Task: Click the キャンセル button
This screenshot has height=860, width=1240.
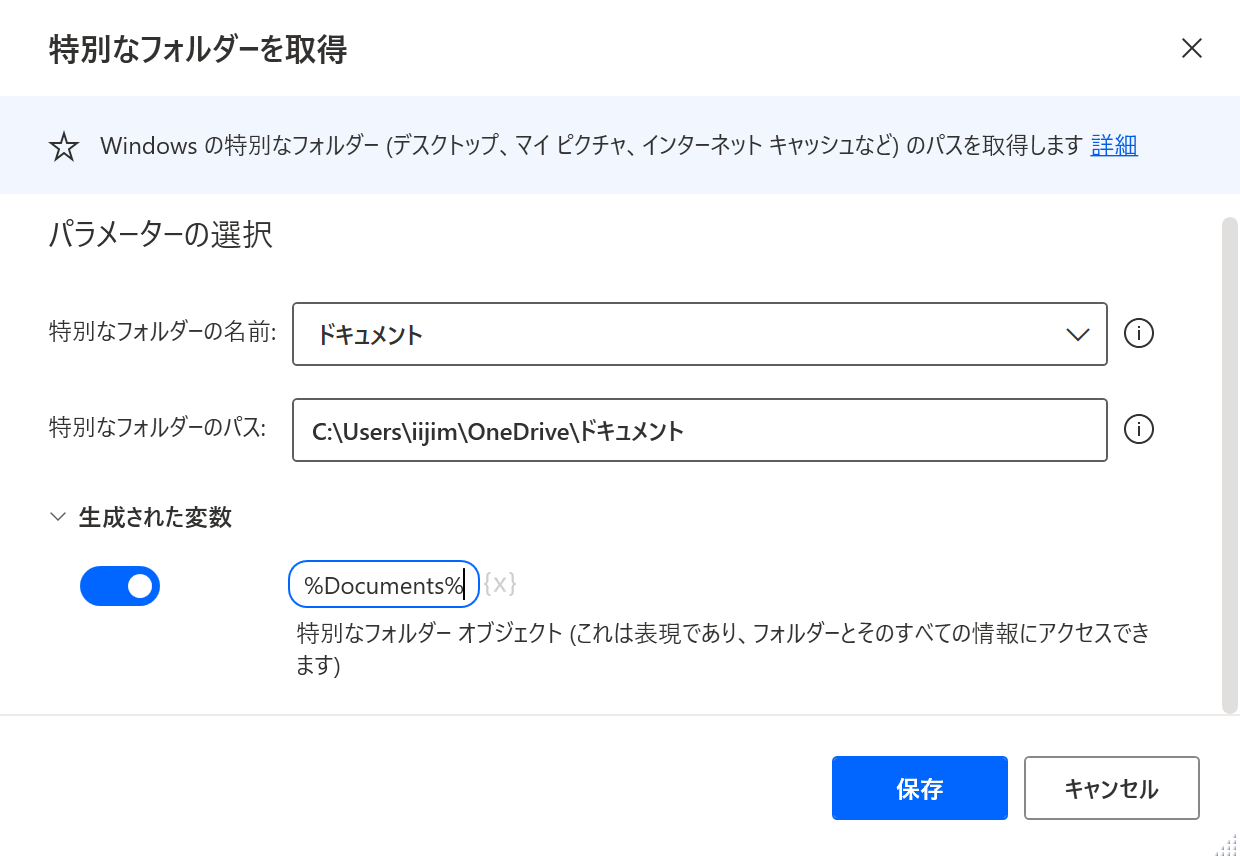Action: [x=1112, y=788]
